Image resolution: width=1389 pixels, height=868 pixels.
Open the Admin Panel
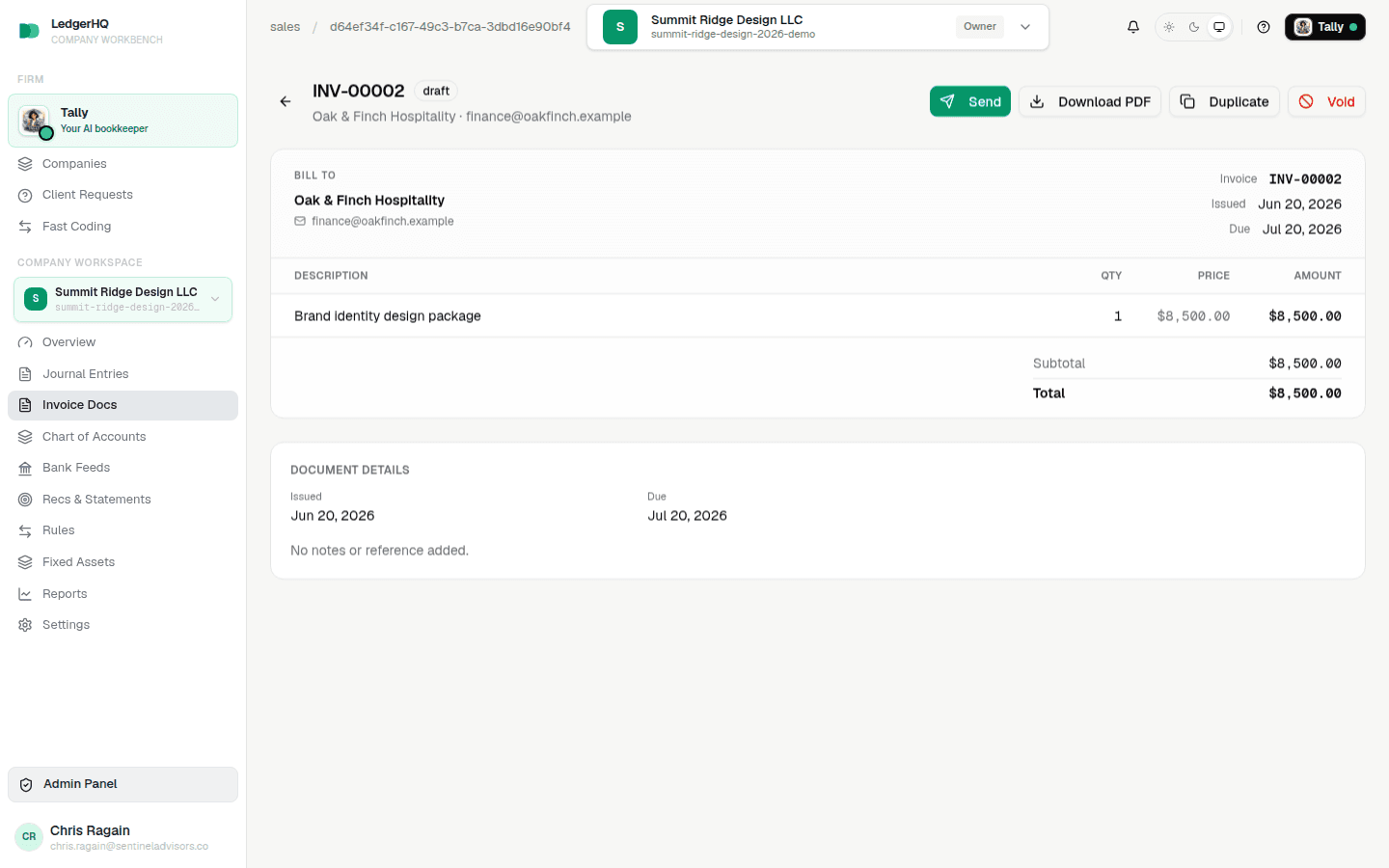point(123,784)
